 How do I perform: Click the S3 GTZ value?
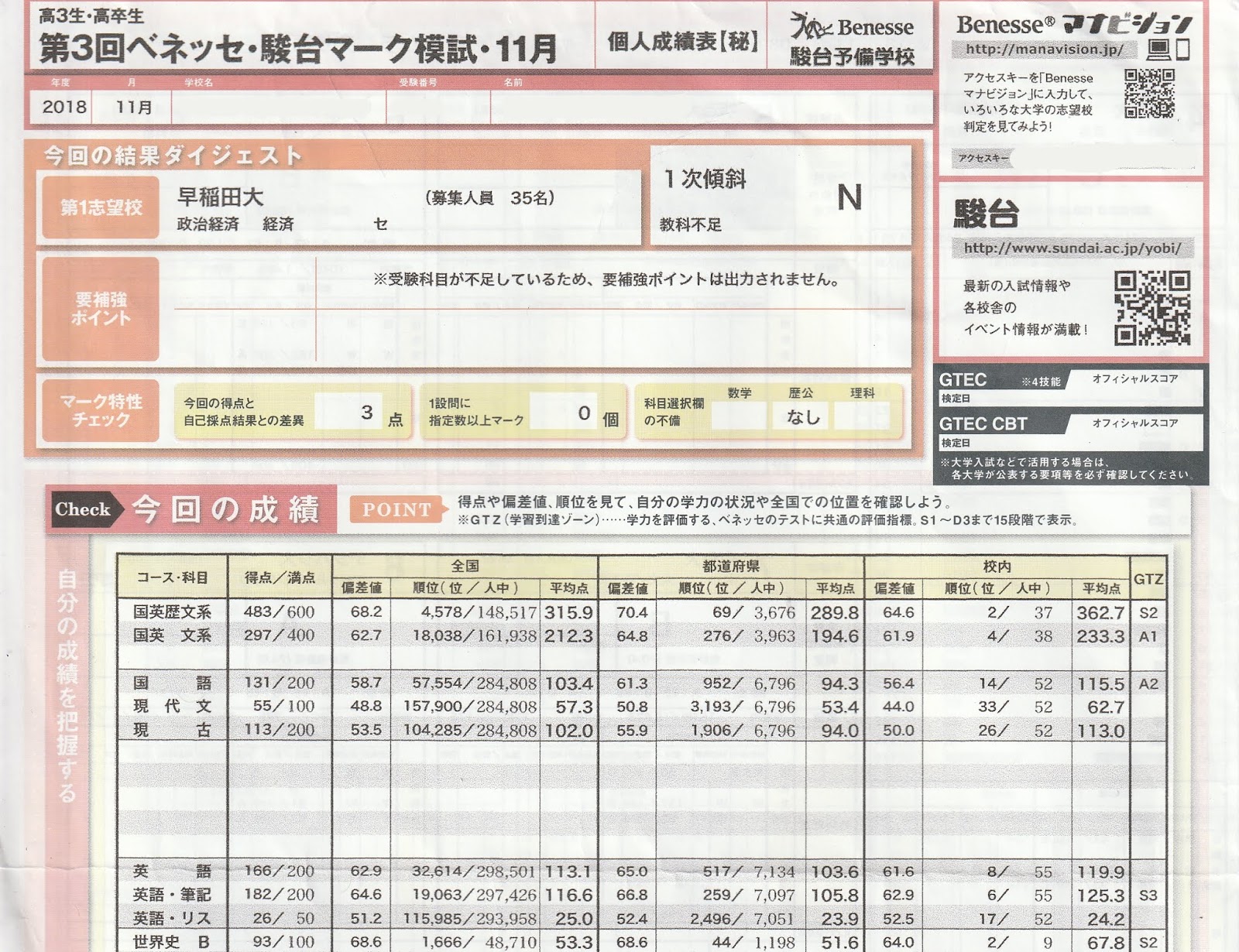(1148, 895)
